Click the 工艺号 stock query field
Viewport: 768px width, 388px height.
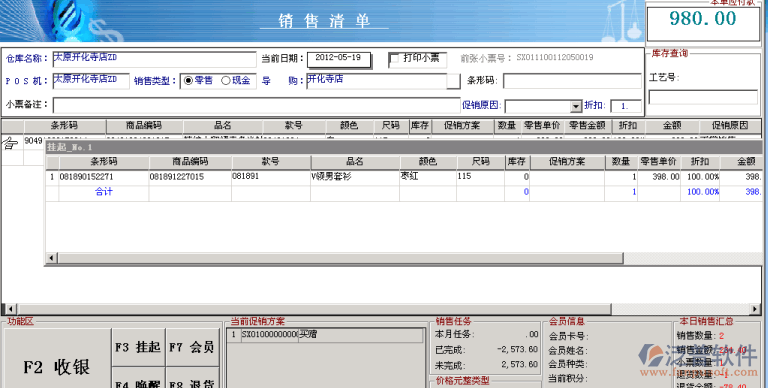click(x=703, y=97)
